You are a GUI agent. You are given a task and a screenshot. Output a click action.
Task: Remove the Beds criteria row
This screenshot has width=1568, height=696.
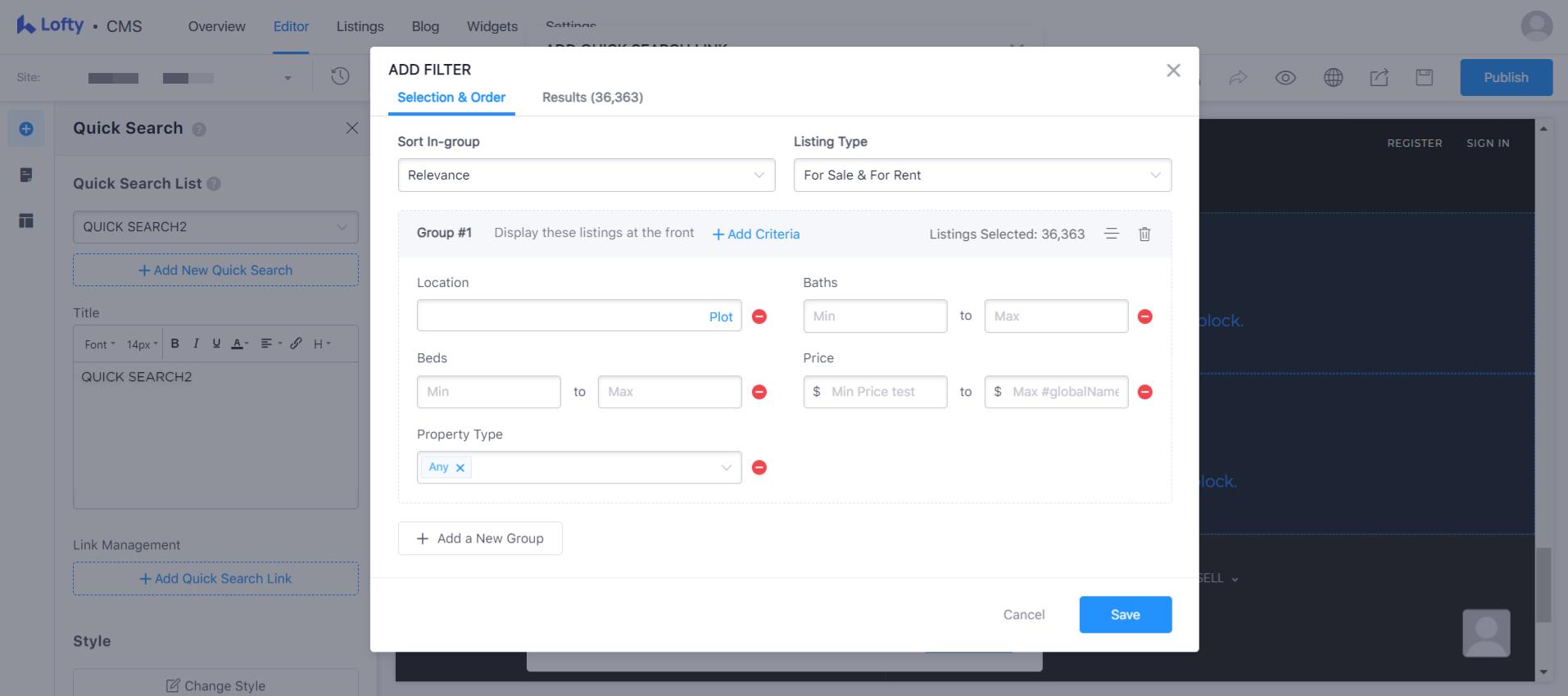(759, 392)
